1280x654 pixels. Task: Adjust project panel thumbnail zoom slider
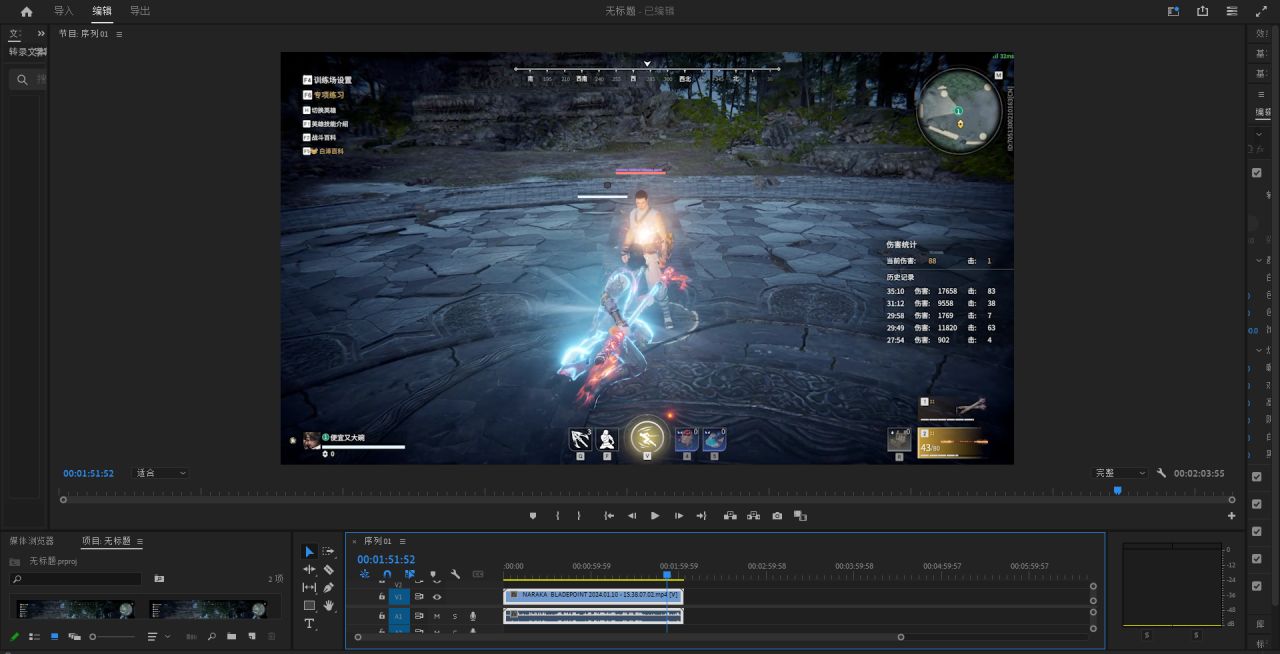[x=93, y=637]
